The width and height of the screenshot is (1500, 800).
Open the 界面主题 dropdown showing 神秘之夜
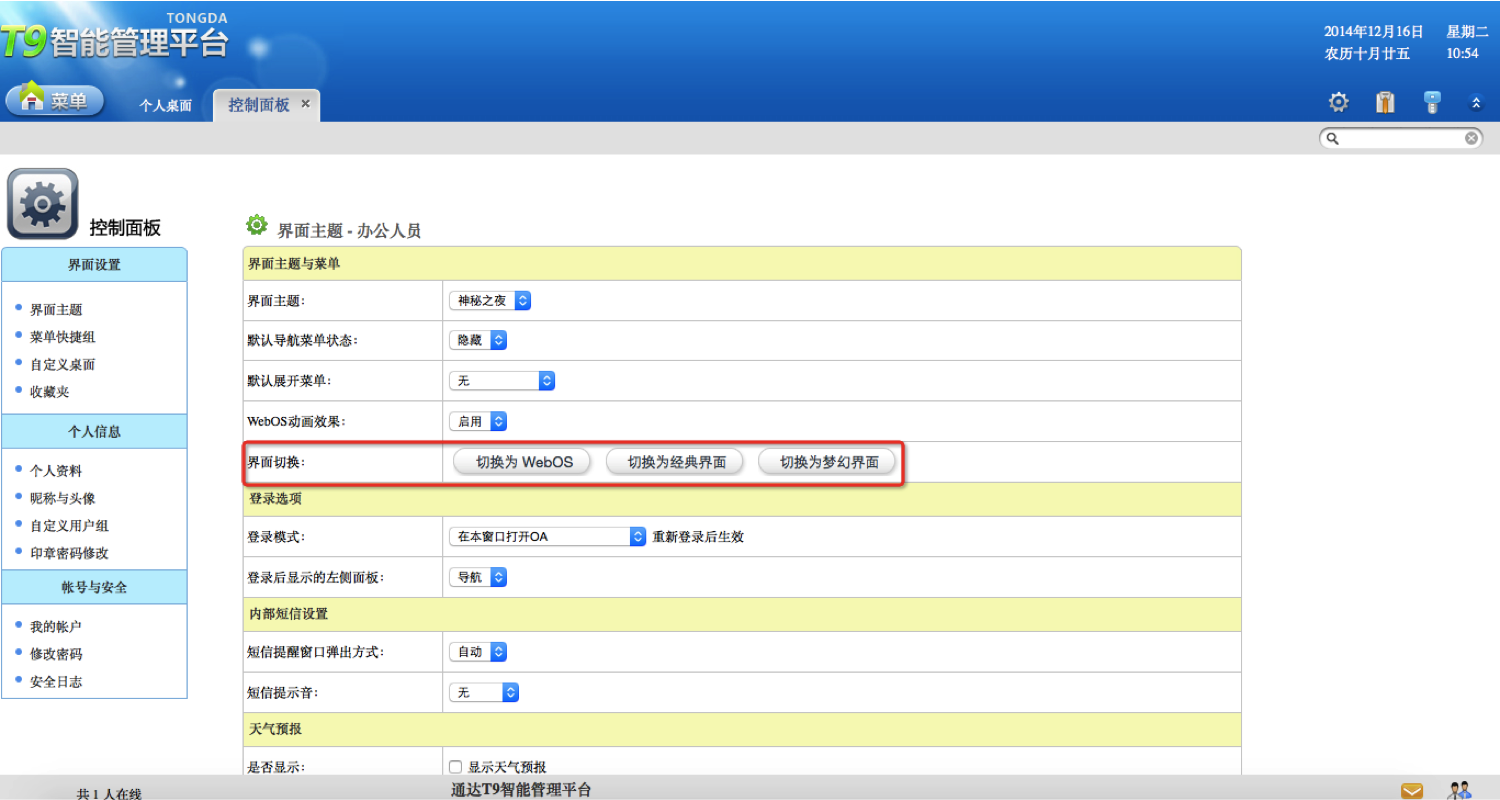tap(490, 300)
